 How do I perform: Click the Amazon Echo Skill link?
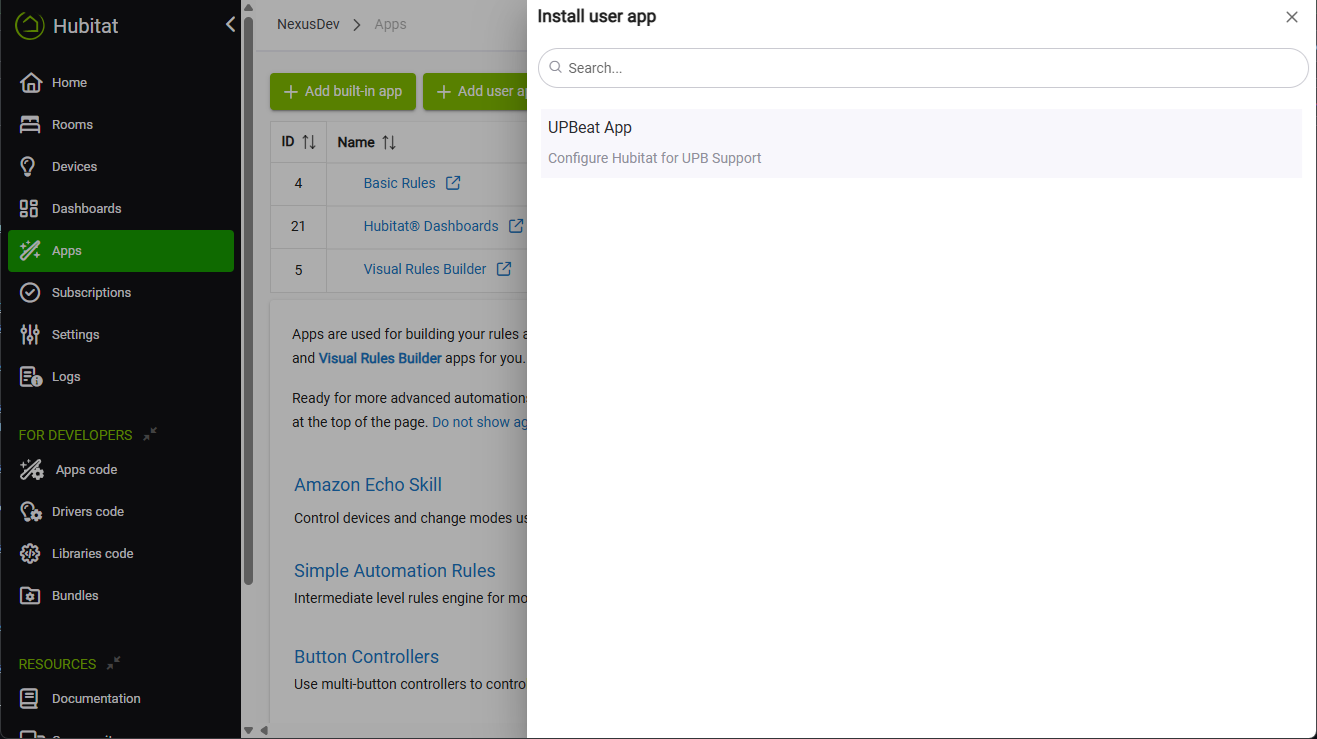point(367,485)
